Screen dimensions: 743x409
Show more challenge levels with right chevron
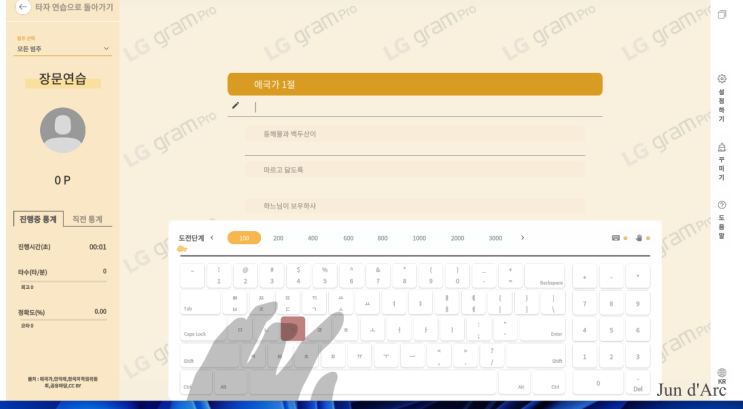pyautogui.click(x=523, y=238)
